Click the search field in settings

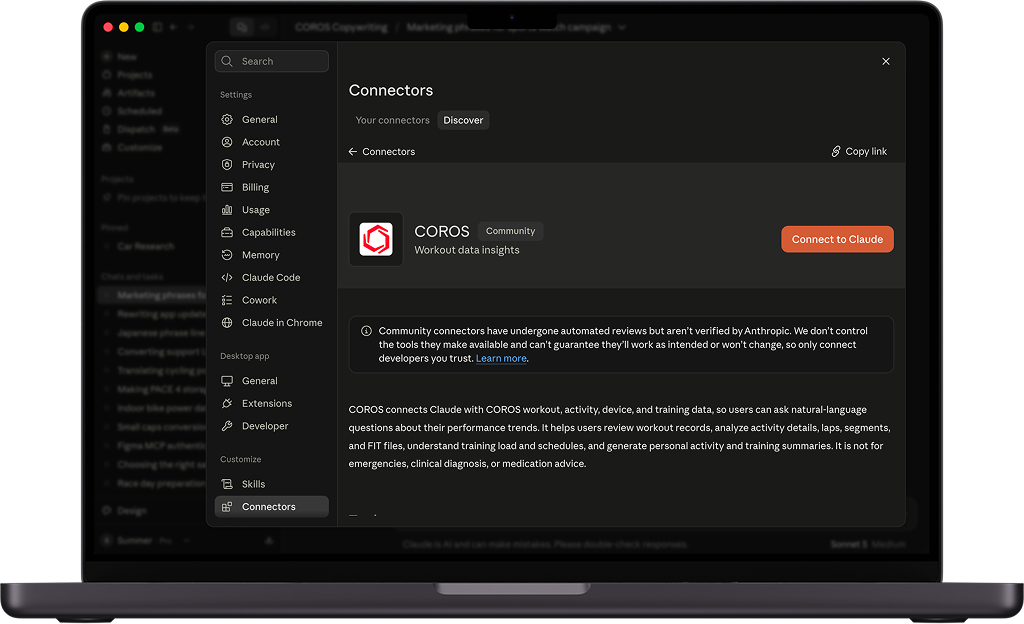[271, 61]
